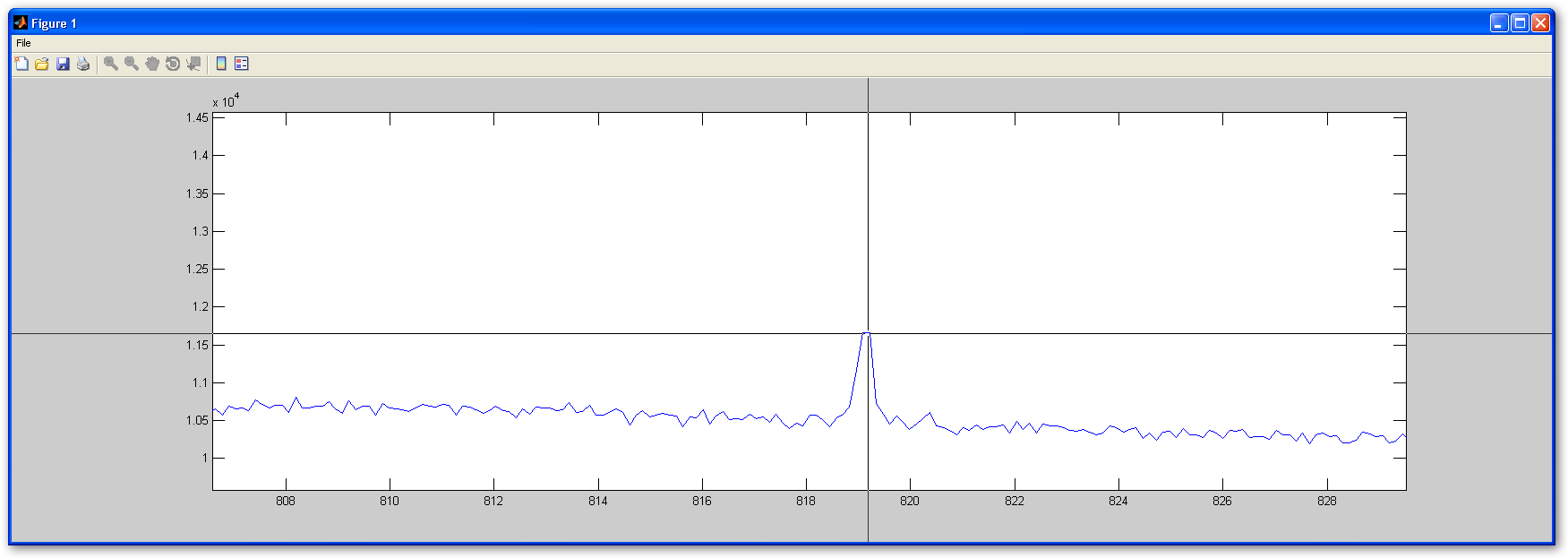This screenshot has width=1568, height=558.
Task: Minimize the Figure 1 window
Action: pos(1499,22)
